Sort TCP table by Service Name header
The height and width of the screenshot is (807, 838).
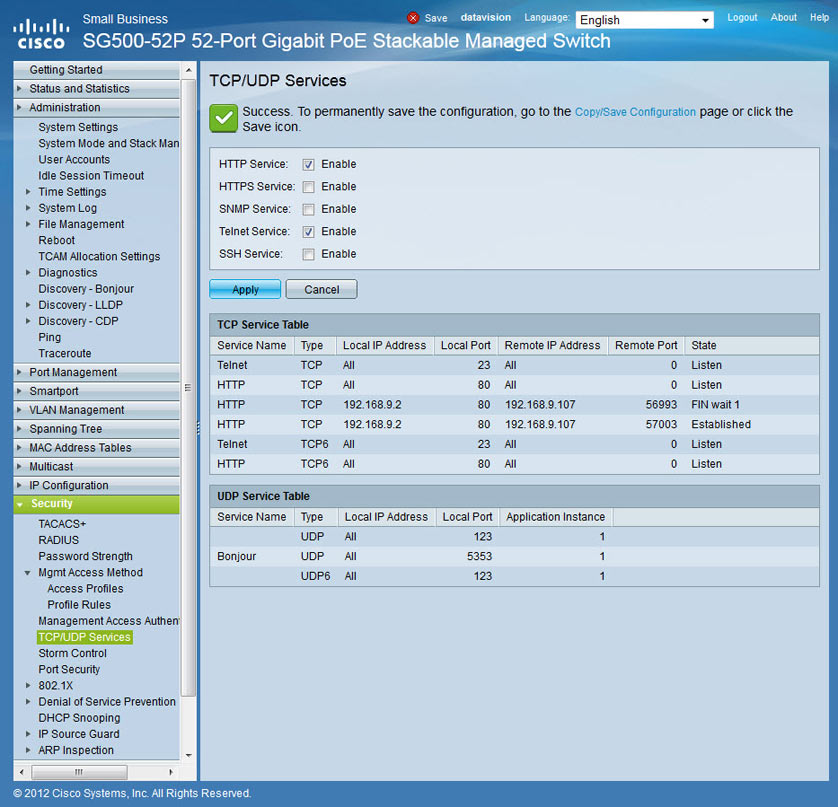251,346
